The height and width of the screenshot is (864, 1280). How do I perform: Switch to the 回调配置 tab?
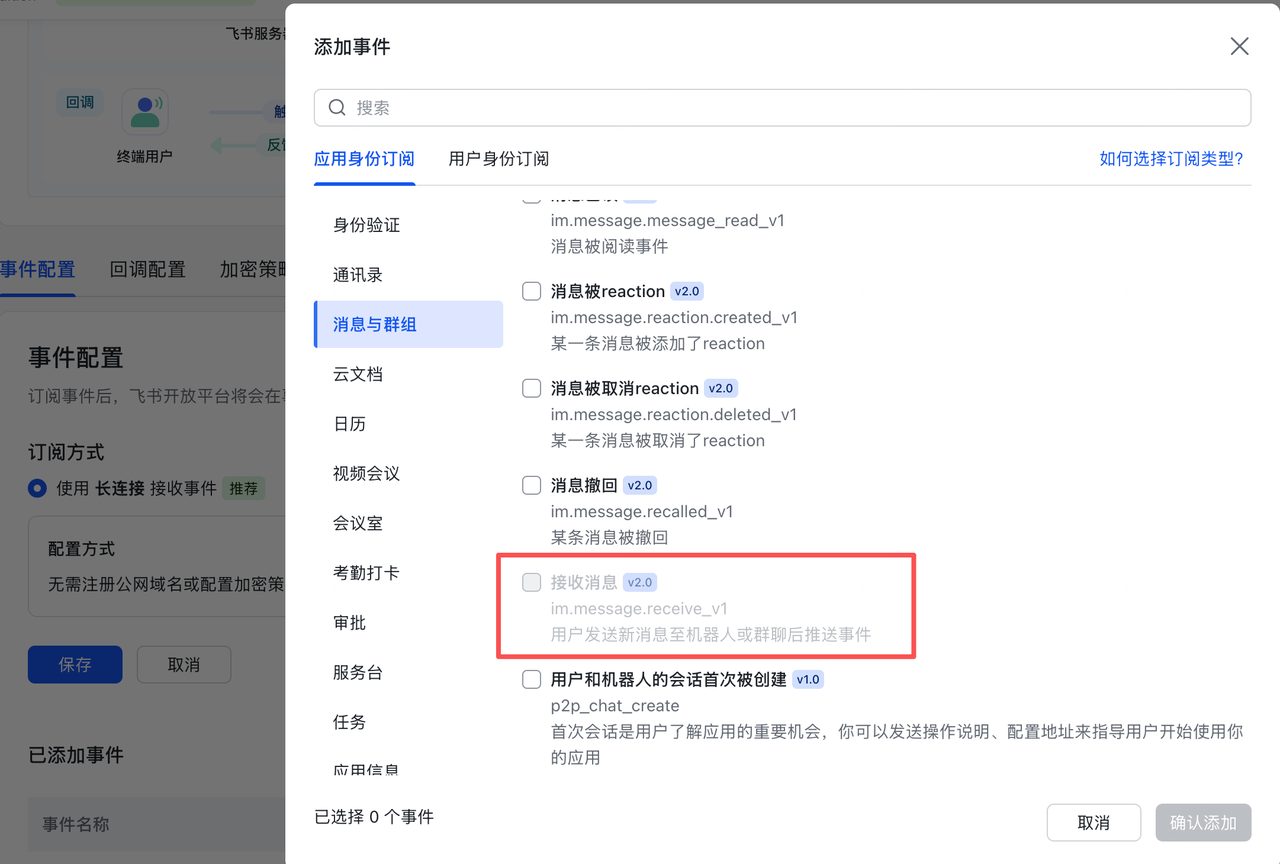click(146, 269)
